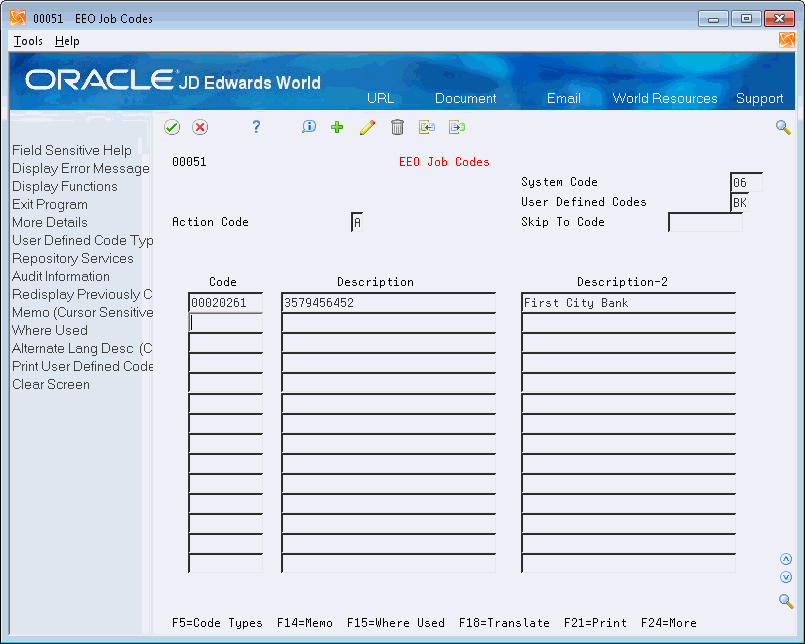Click the Inquire info bubble icon
This screenshot has height=644, width=805.
(x=309, y=127)
